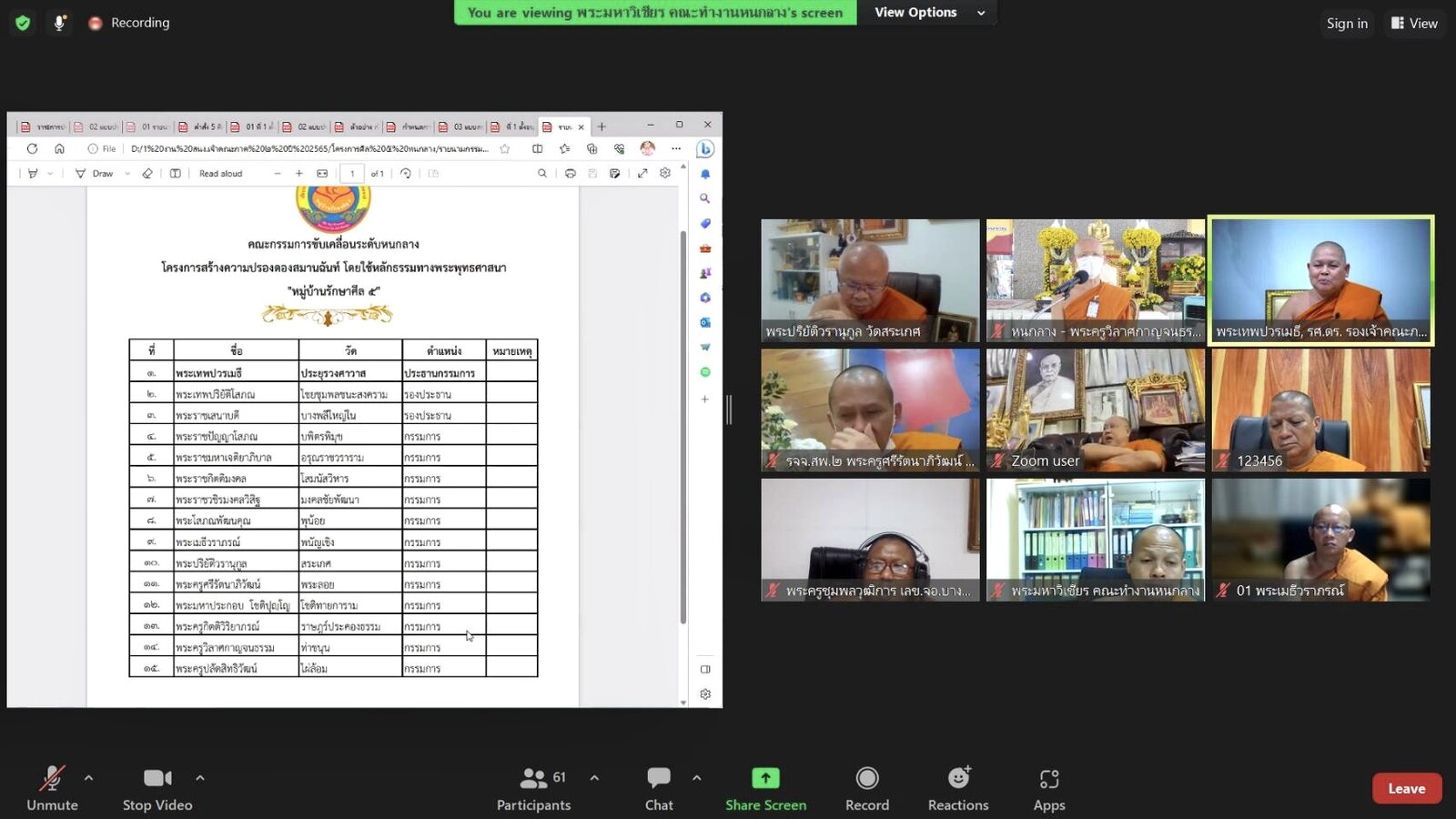
Task: Toggle the Add text tool in PDF toolbar
Action: point(176,173)
